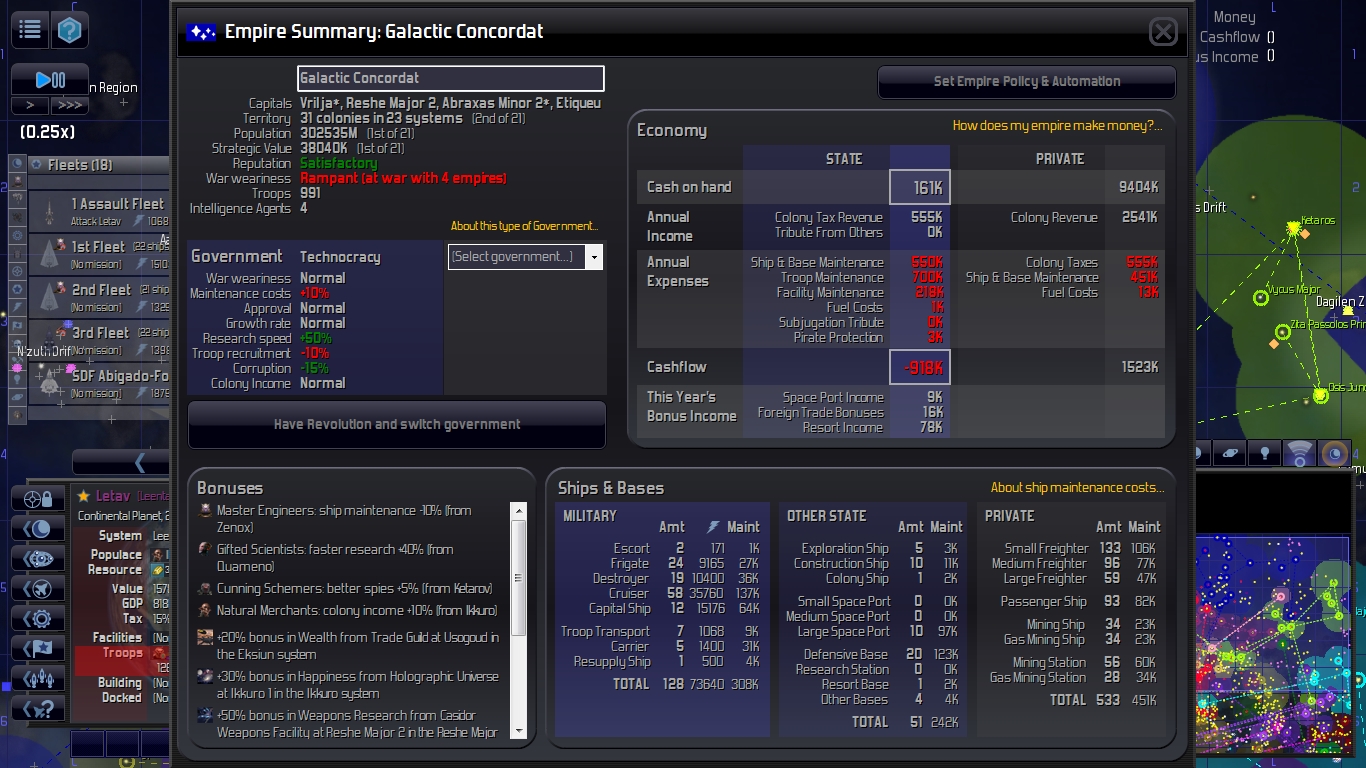Click the Bonuses list scrollbar thumb
The height and width of the screenshot is (768, 1366).
(x=518, y=578)
